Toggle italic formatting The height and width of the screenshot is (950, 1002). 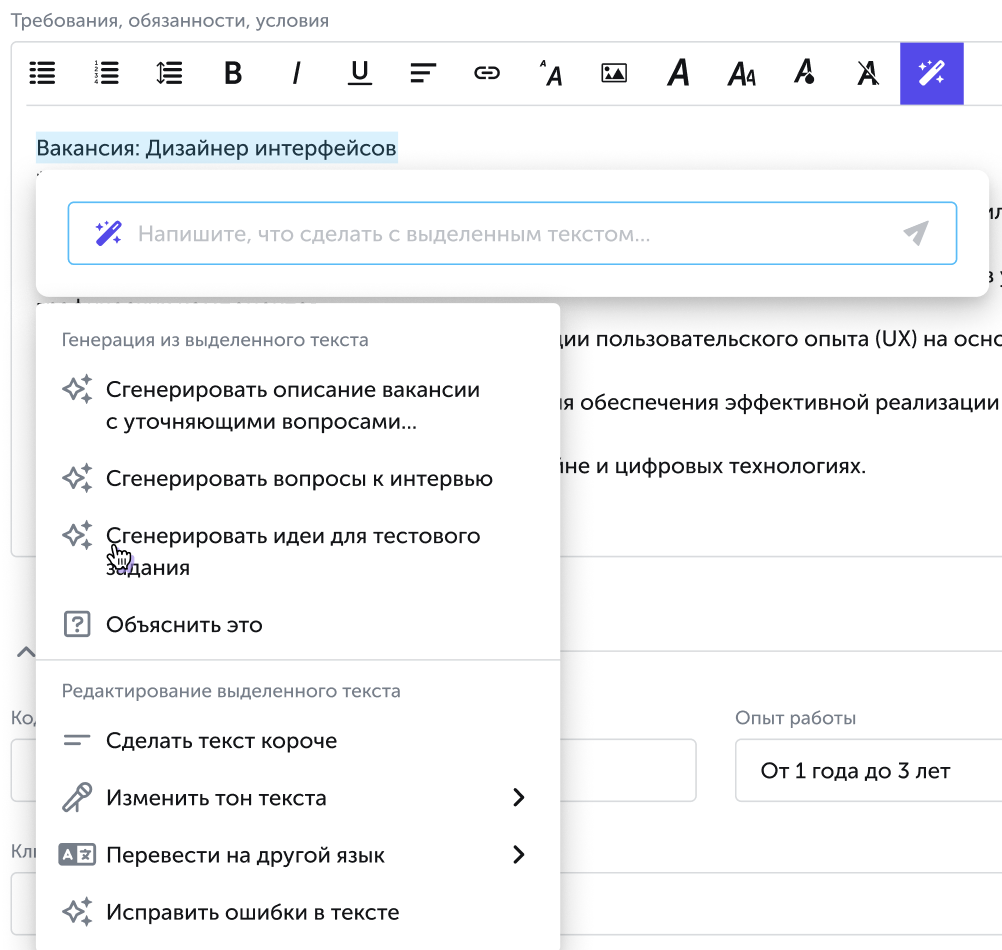tap(296, 73)
